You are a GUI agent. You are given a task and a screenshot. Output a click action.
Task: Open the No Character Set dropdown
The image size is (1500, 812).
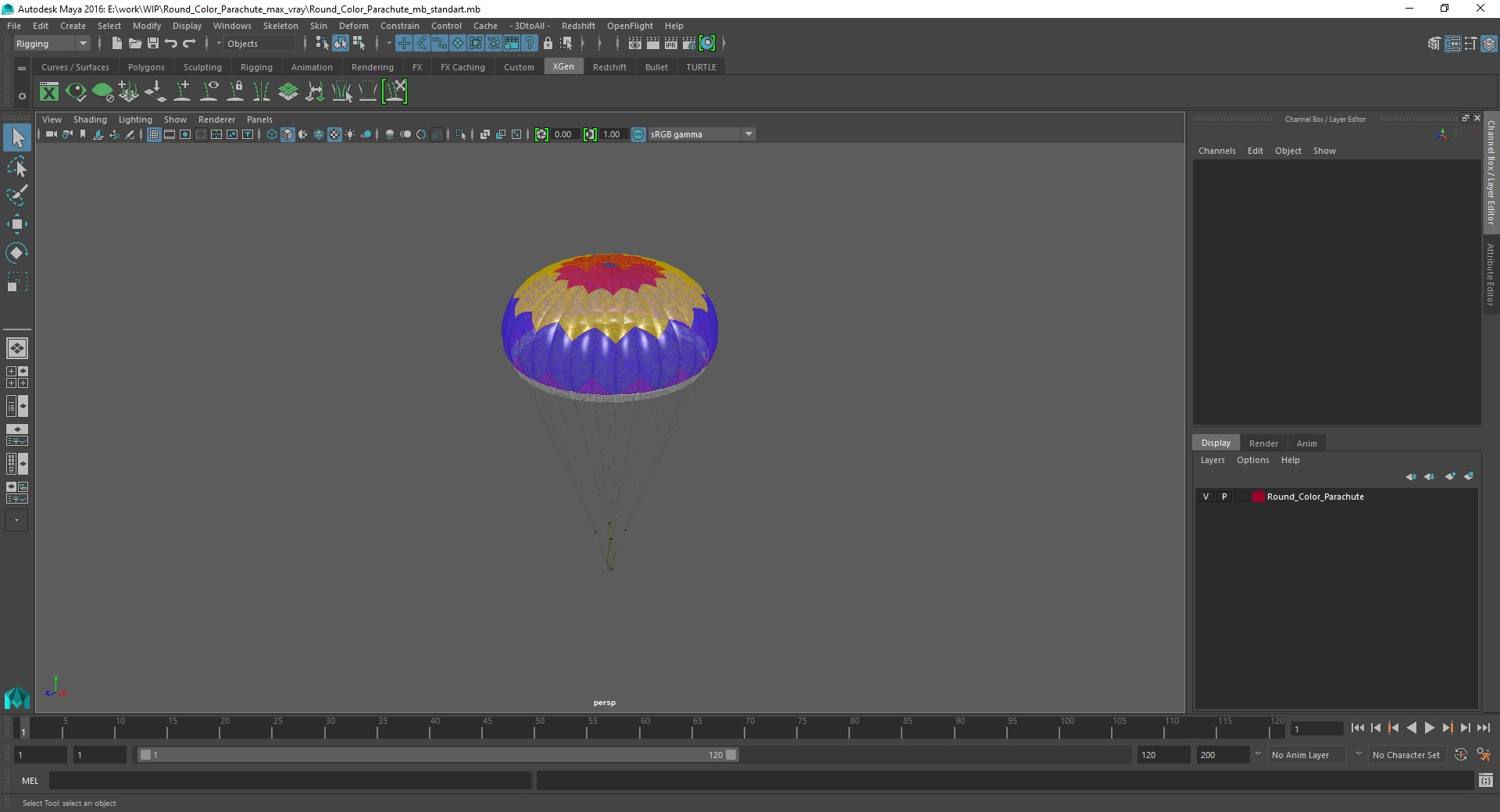(x=1407, y=755)
